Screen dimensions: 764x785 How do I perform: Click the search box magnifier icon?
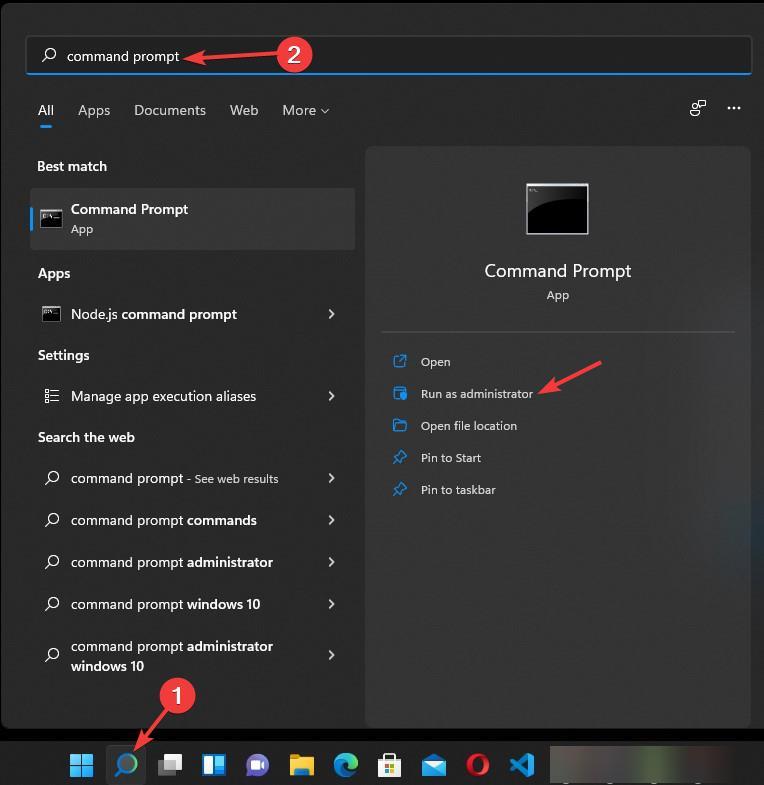49,55
